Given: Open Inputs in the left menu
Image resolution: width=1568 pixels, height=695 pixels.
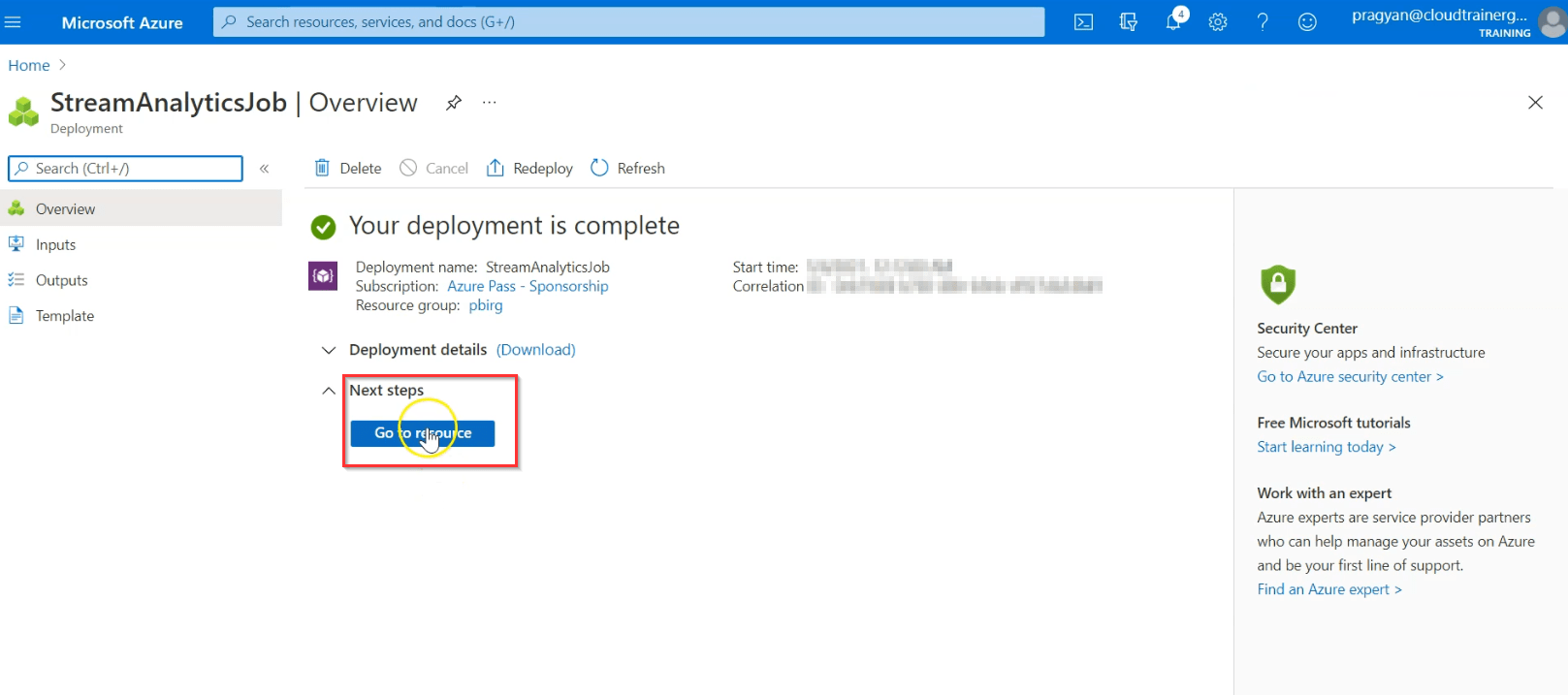Looking at the screenshot, I should 142,244.
